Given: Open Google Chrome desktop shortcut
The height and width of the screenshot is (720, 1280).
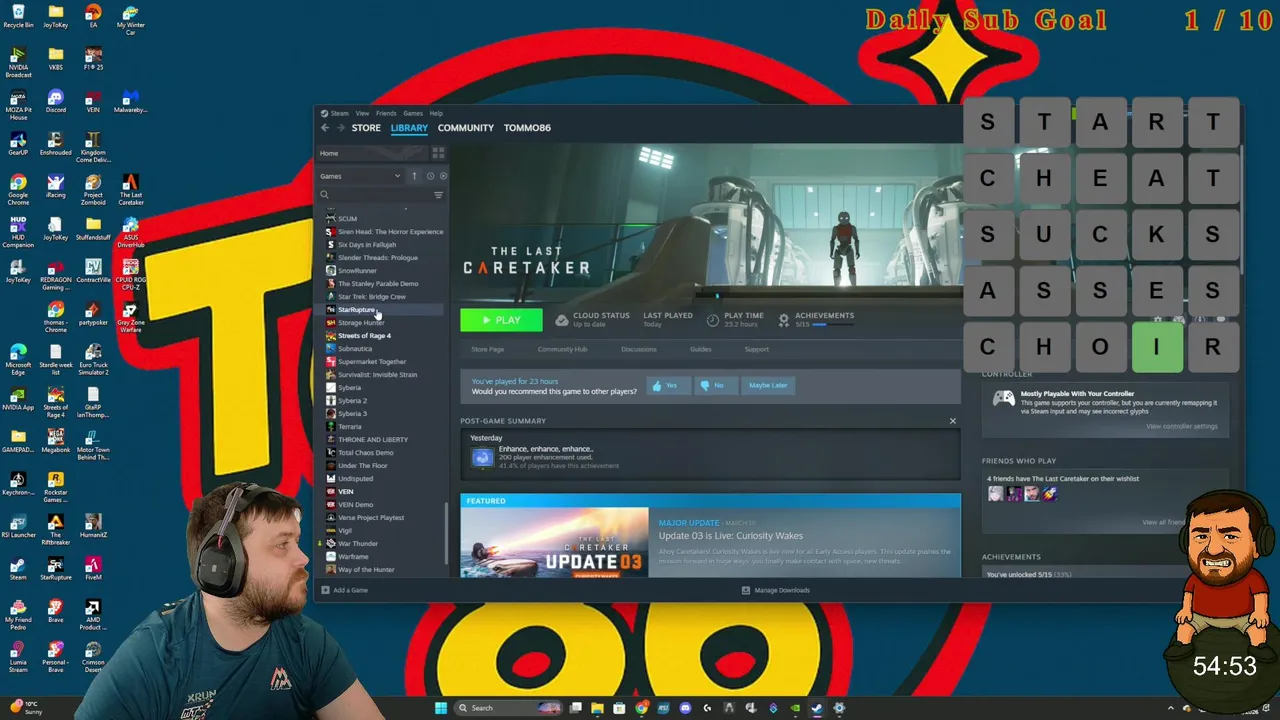Looking at the screenshot, I should [x=18, y=188].
